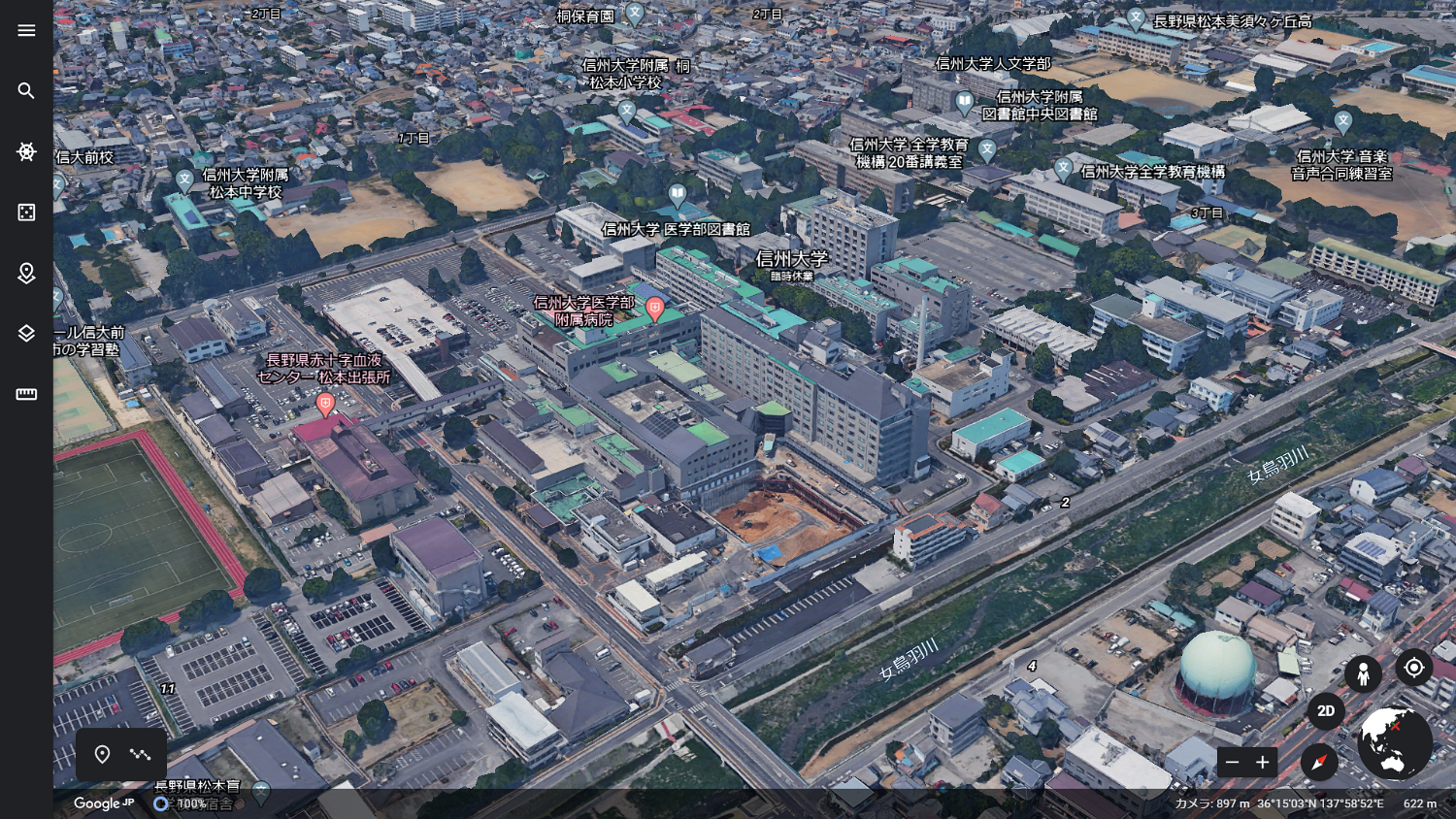The width and height of the screenshot is (1456, 819).
Task: Select the ruler measure tool
Action: [x=26, y=394]
